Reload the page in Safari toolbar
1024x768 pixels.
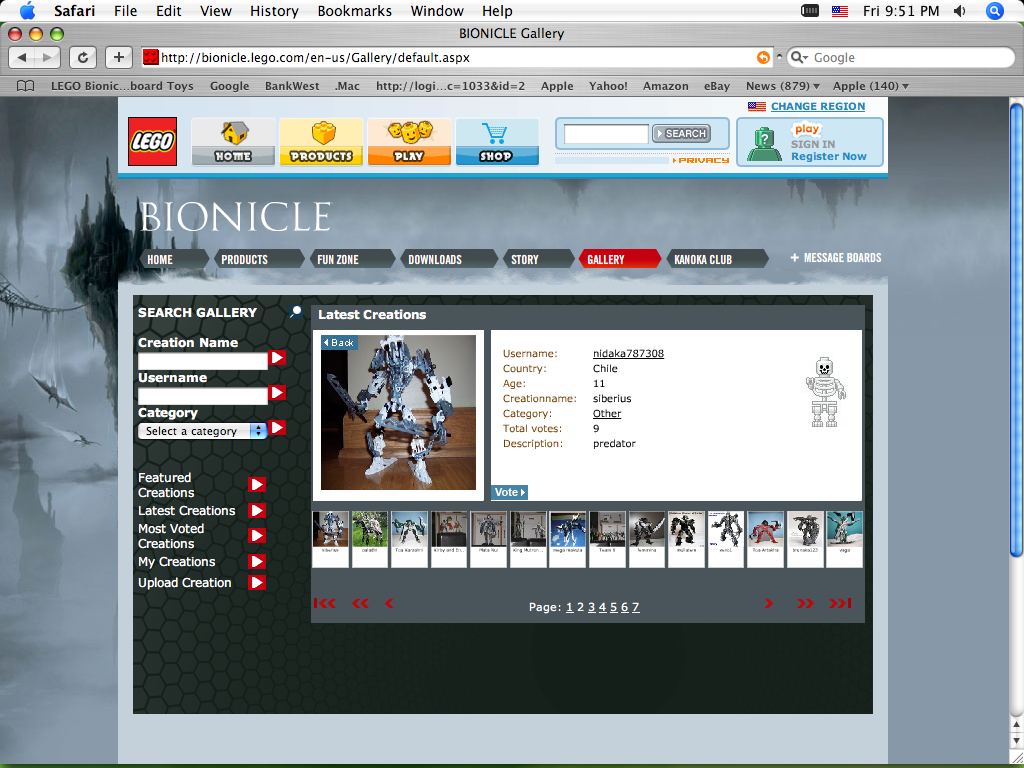[x=83, y=57]
